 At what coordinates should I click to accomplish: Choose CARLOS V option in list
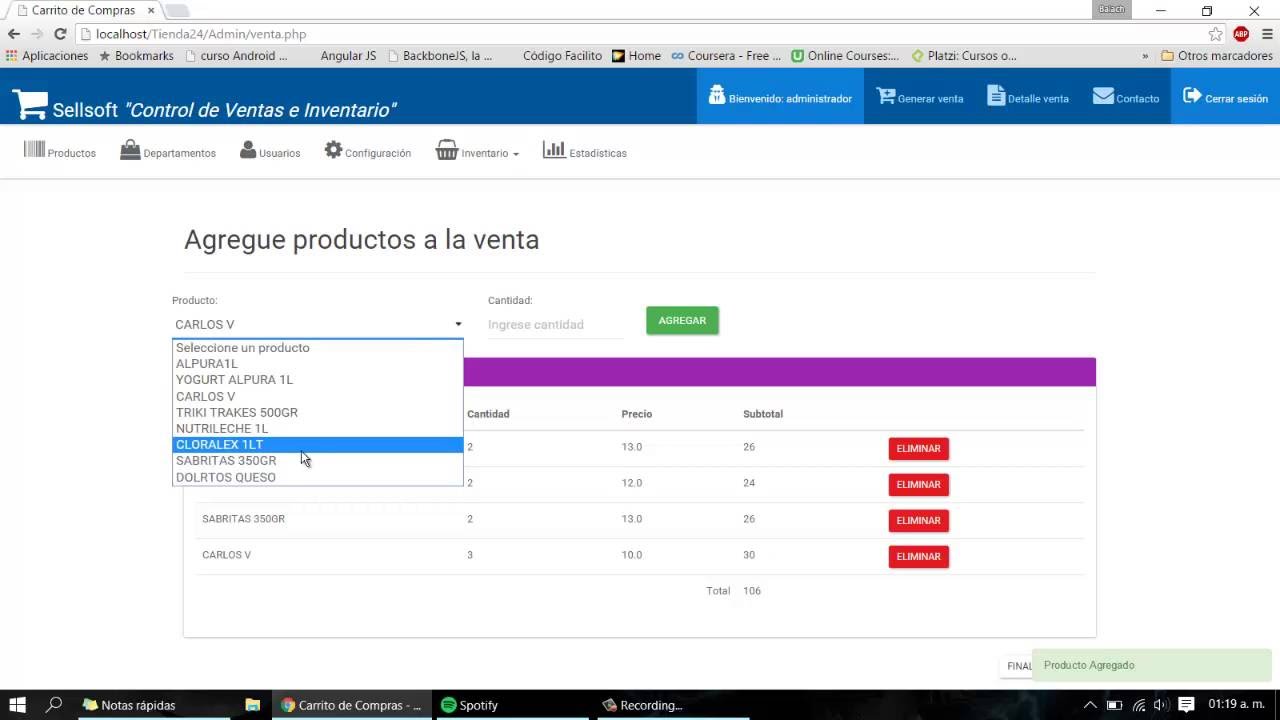318,396
